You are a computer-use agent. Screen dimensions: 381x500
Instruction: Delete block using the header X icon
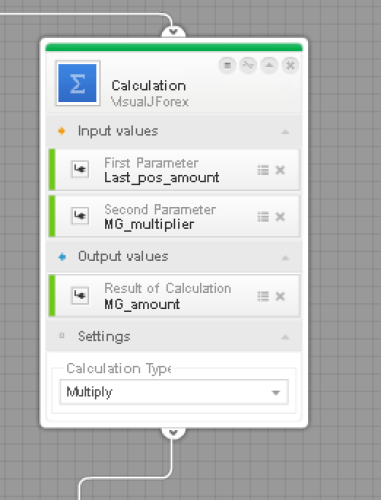(290, 65)
